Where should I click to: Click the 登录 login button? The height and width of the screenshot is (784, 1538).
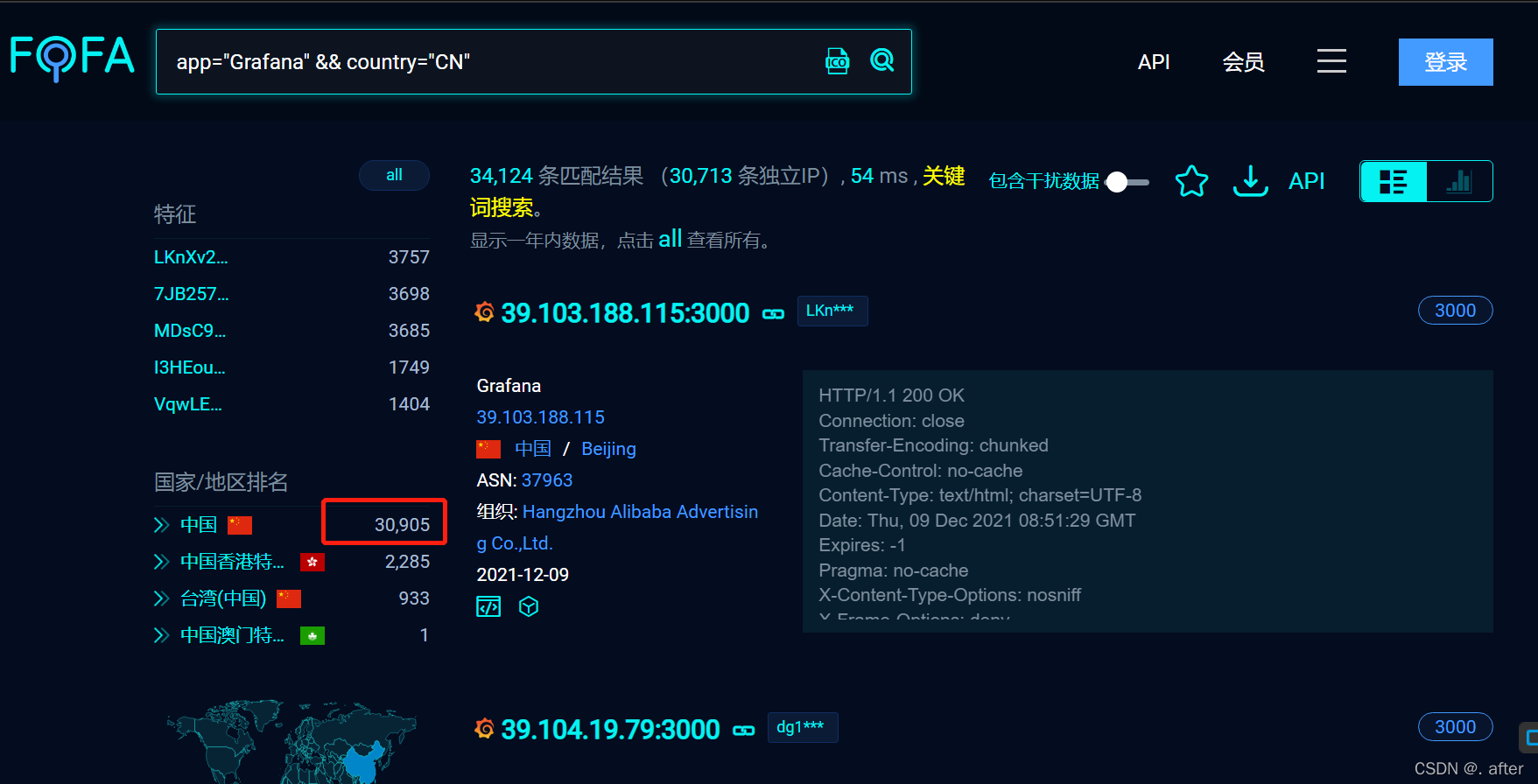point(1445,62)
